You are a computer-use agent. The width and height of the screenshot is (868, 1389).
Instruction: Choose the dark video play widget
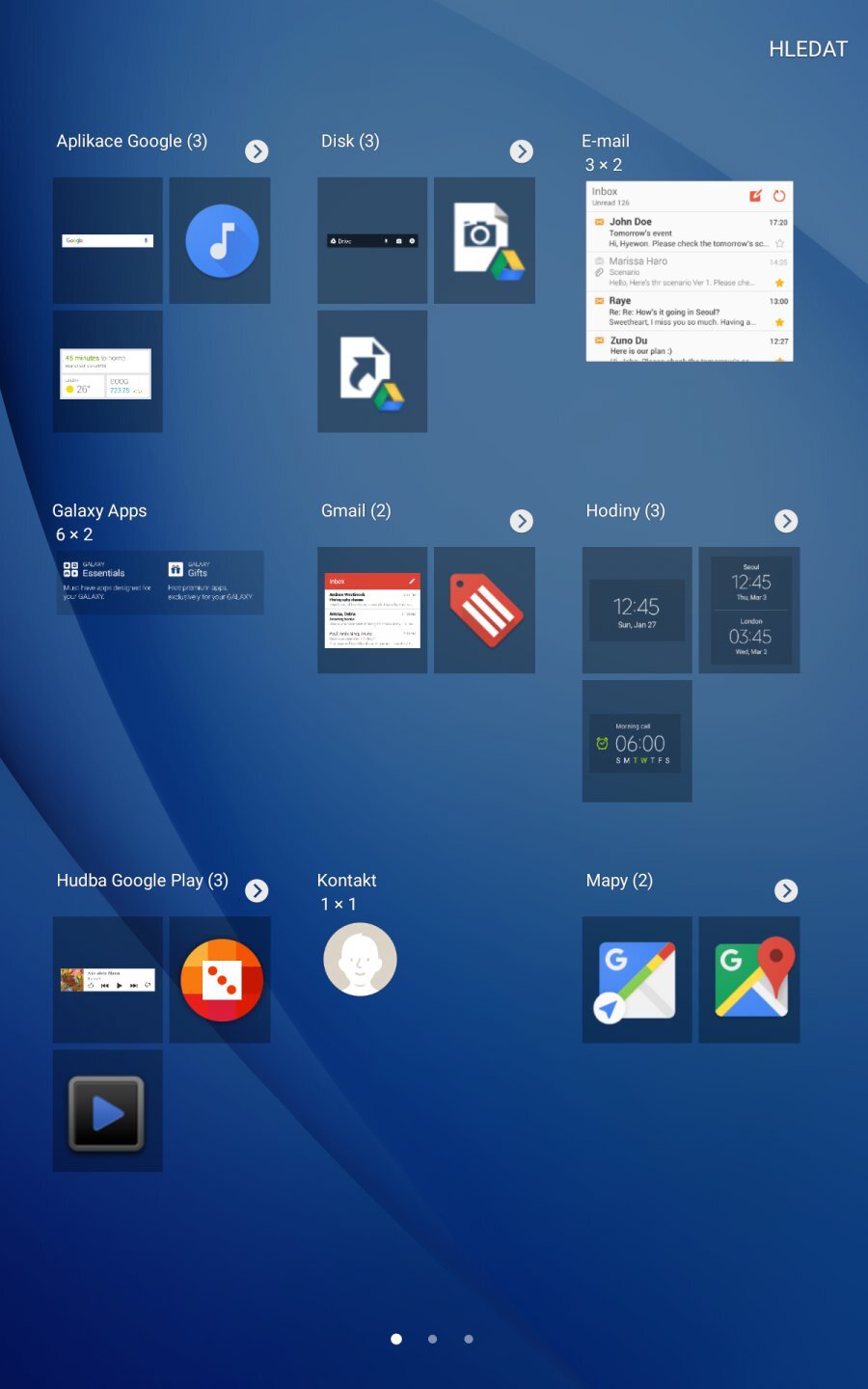click(107, 1110)
